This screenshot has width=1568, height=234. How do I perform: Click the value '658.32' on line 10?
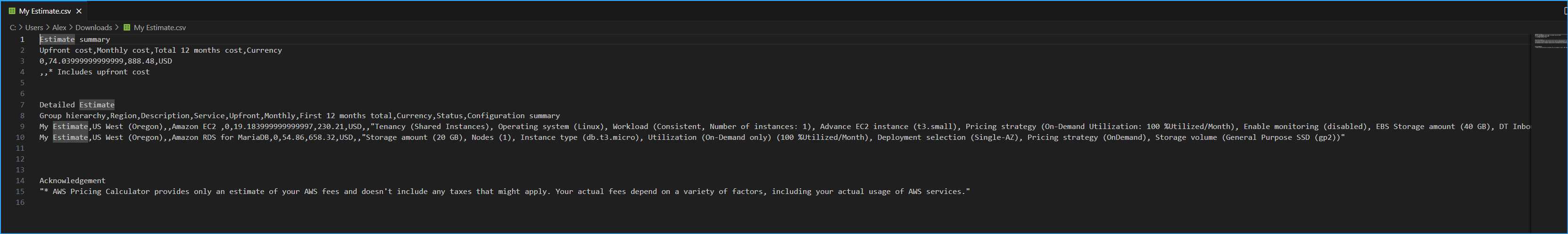tap(322, 137)
